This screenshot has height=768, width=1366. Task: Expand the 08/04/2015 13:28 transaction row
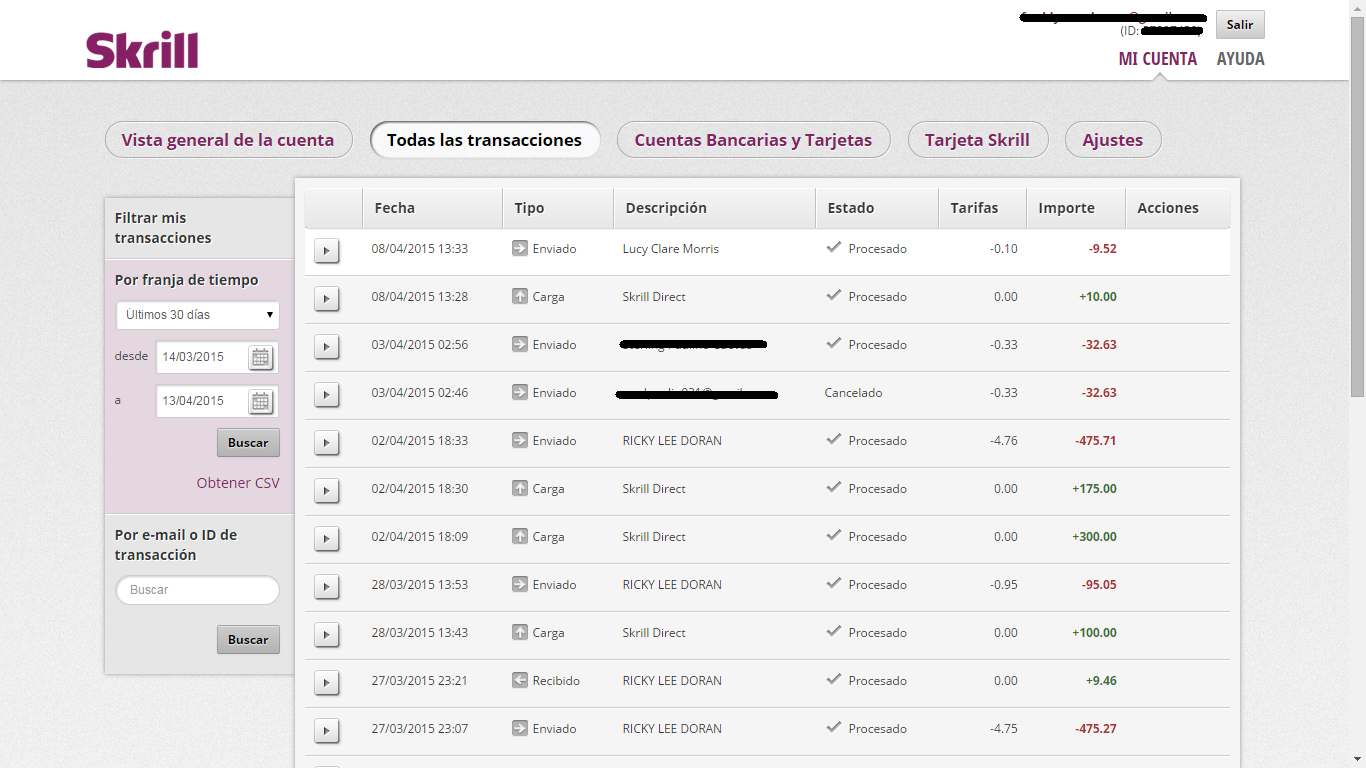(x=327, y=298)
